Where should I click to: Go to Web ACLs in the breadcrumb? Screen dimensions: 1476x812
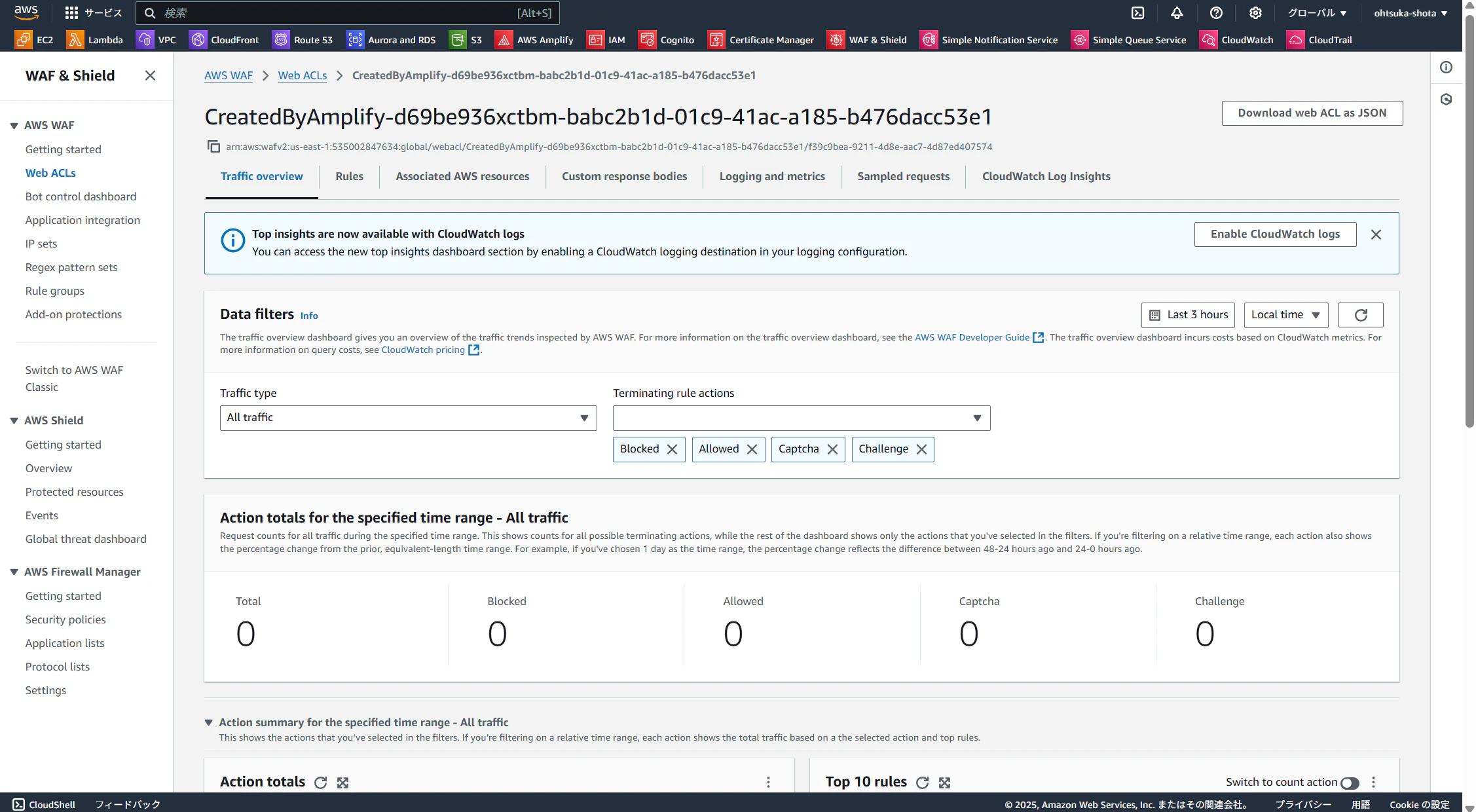[x=303, y=75]
